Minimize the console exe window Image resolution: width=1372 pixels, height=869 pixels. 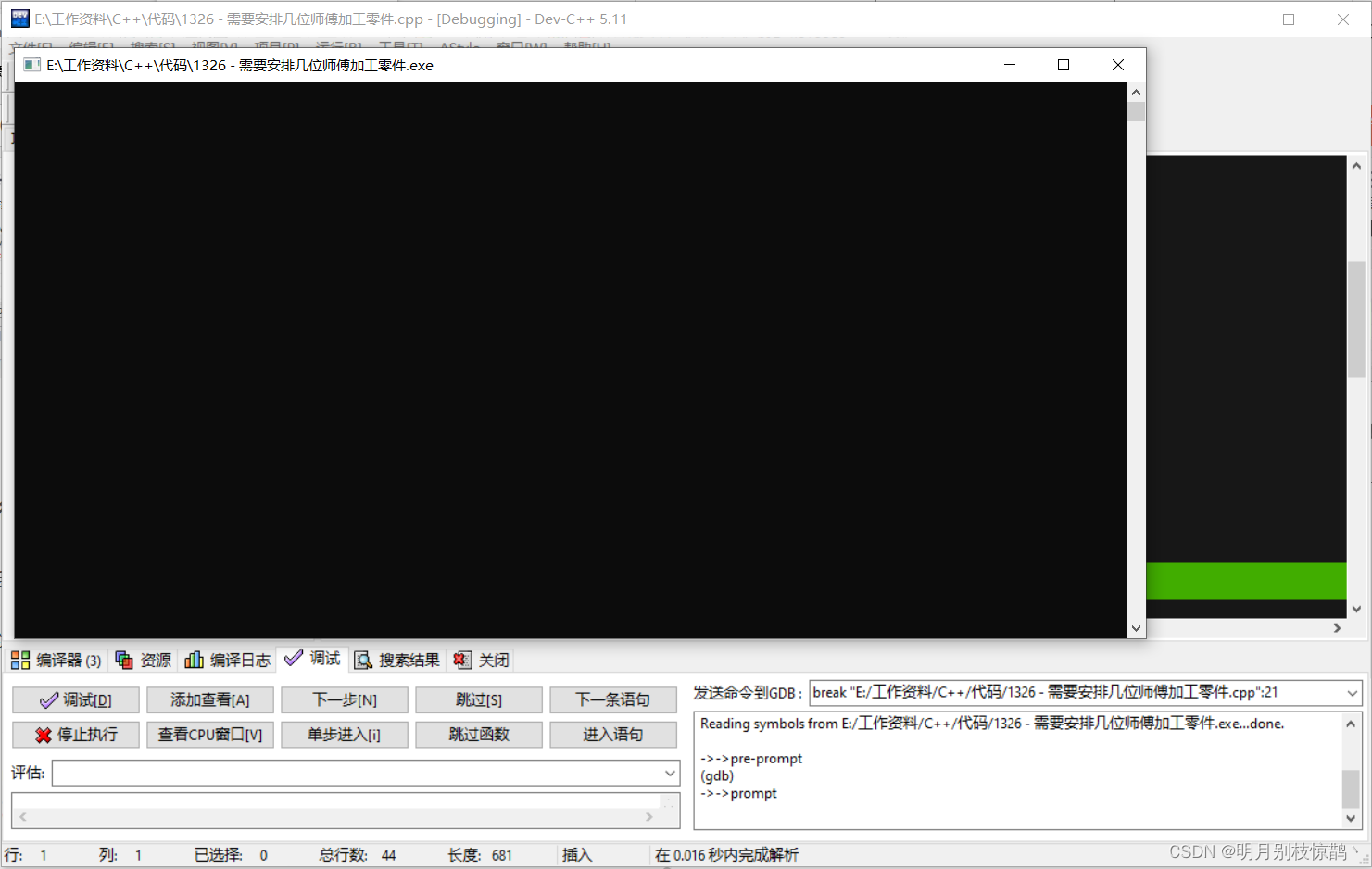click(1010, 65)
